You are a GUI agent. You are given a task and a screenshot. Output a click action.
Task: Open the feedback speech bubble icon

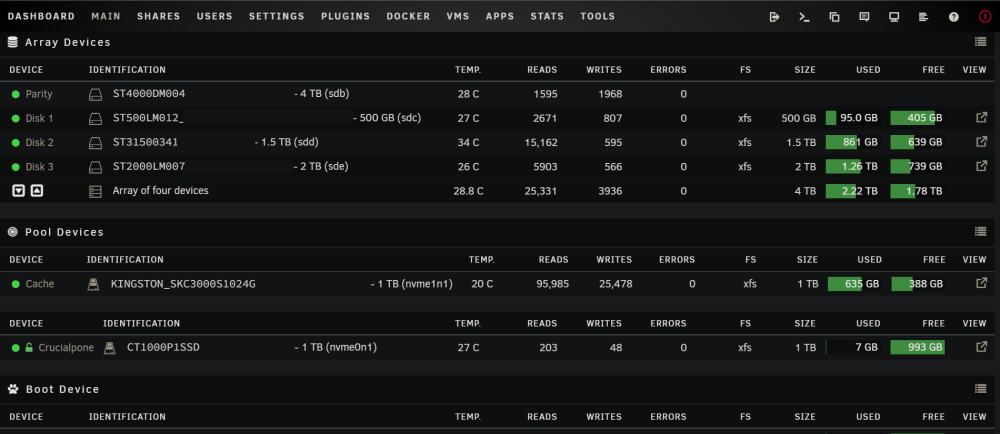click(x=864, y=17)
